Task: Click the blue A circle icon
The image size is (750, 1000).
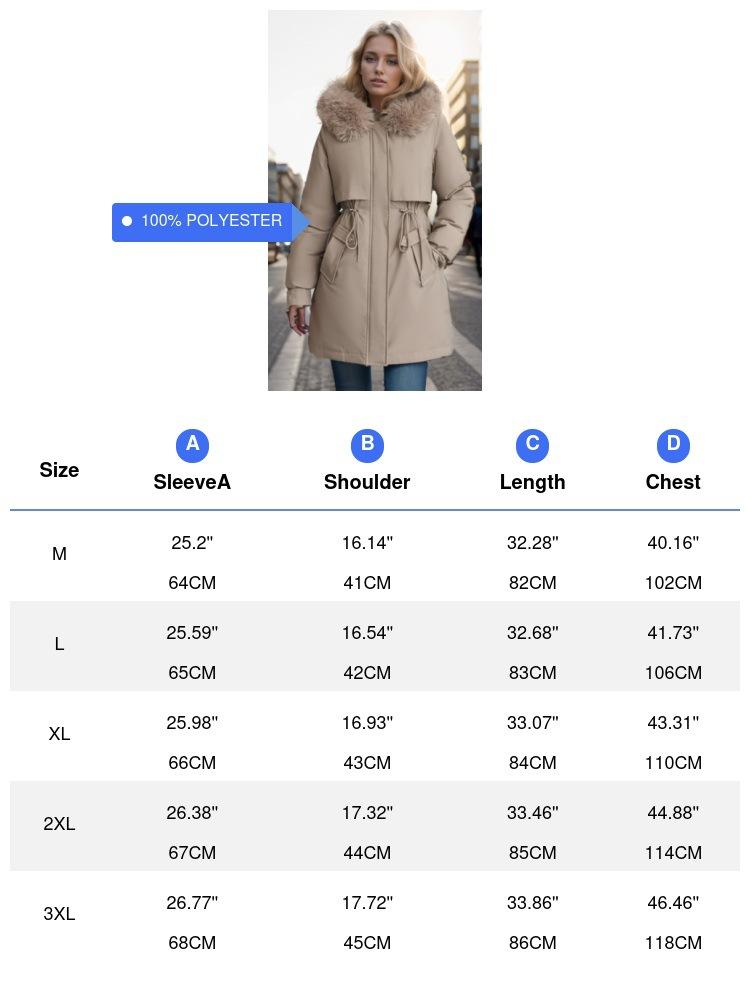Action: tap(192, 445)
